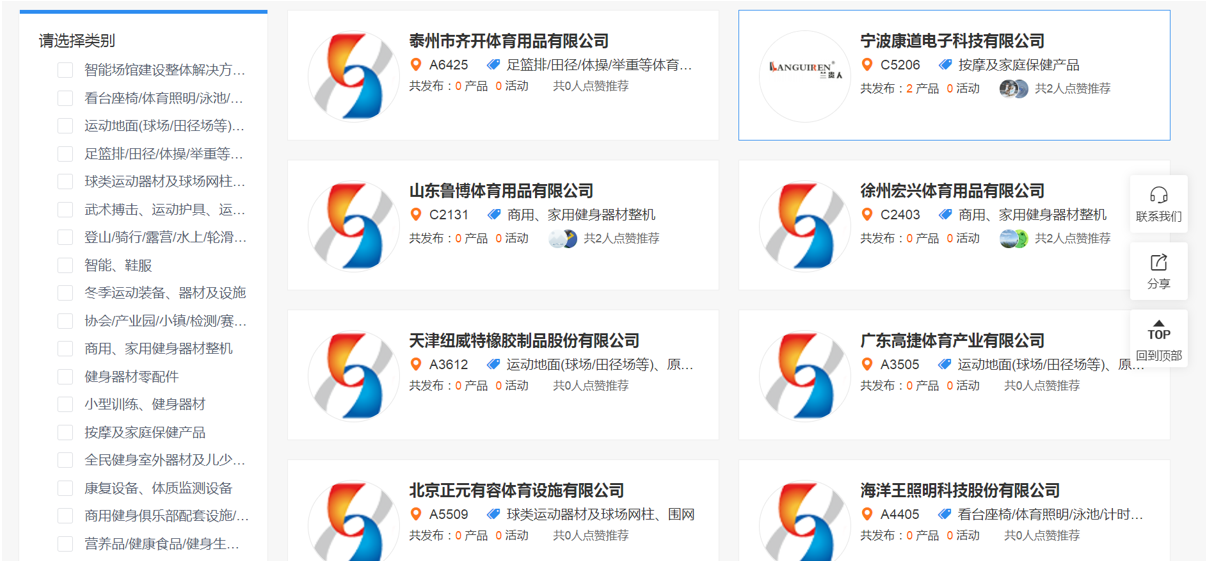
Task: Click the tag icon in 徐州宏兴 card
Action: coord(945,215)
